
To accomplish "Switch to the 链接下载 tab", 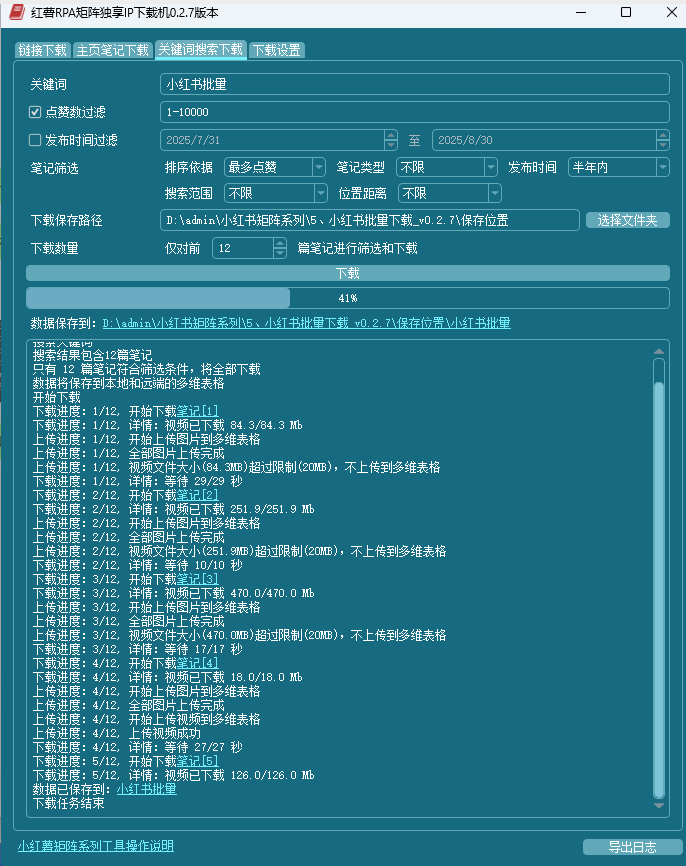I will click(42, 50).
